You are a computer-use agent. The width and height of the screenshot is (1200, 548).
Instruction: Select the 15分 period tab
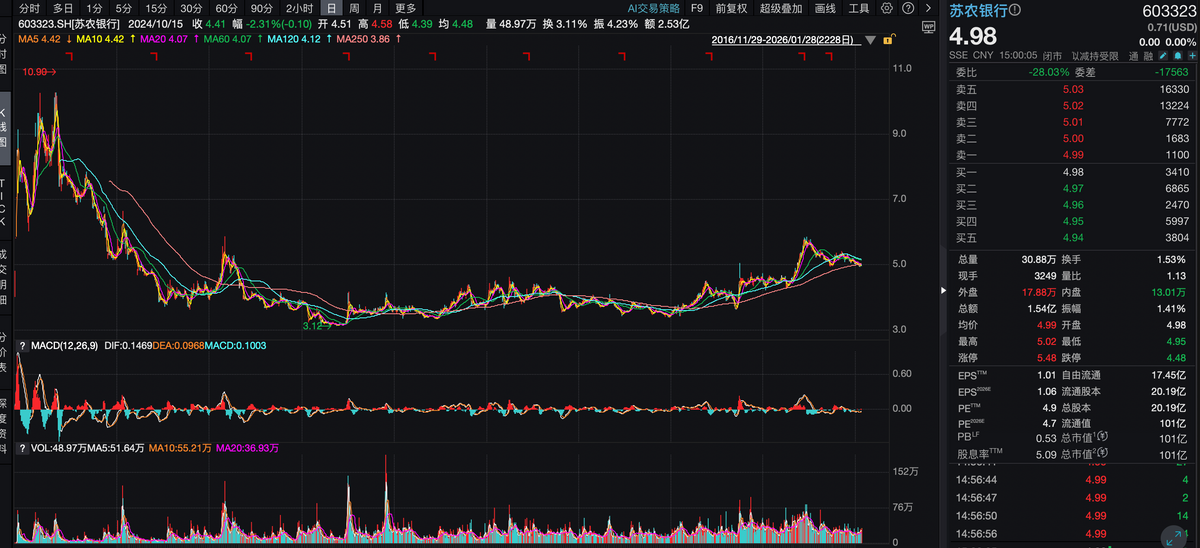(x=156, y=8)
